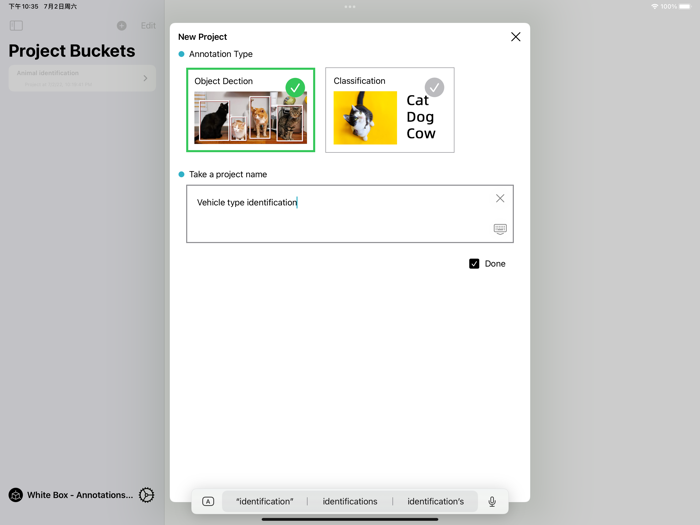
Task: Click the Project Buckets title
Action: click(x=72, y=51)
